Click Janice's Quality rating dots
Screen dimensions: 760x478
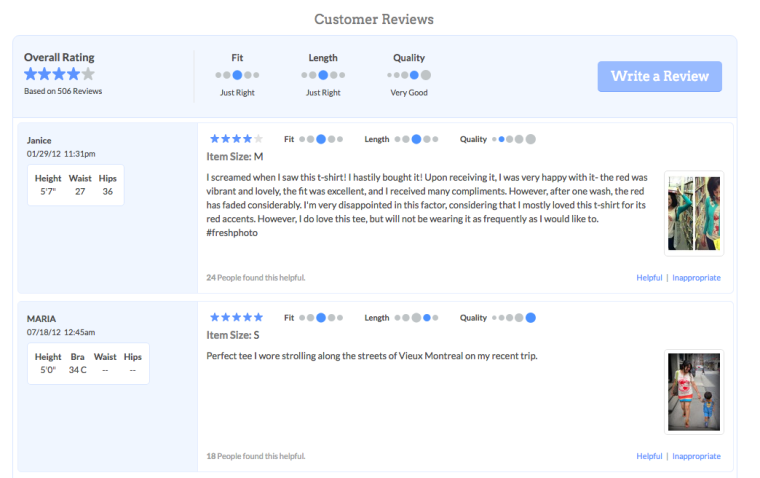[514, 139]
